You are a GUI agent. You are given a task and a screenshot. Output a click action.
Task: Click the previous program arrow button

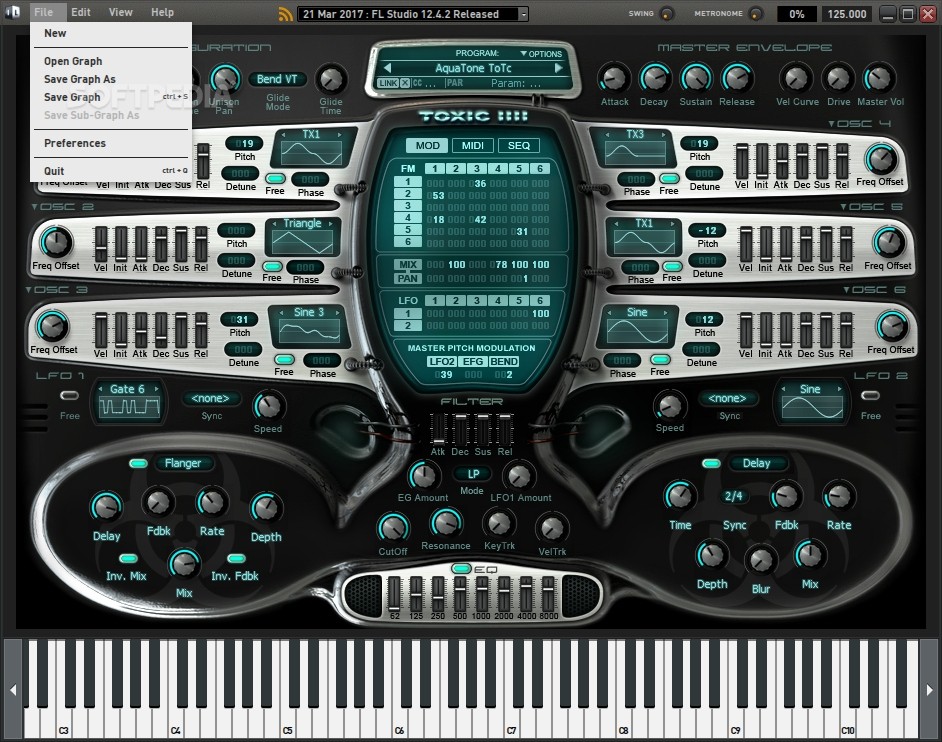(x=387, y=68)
